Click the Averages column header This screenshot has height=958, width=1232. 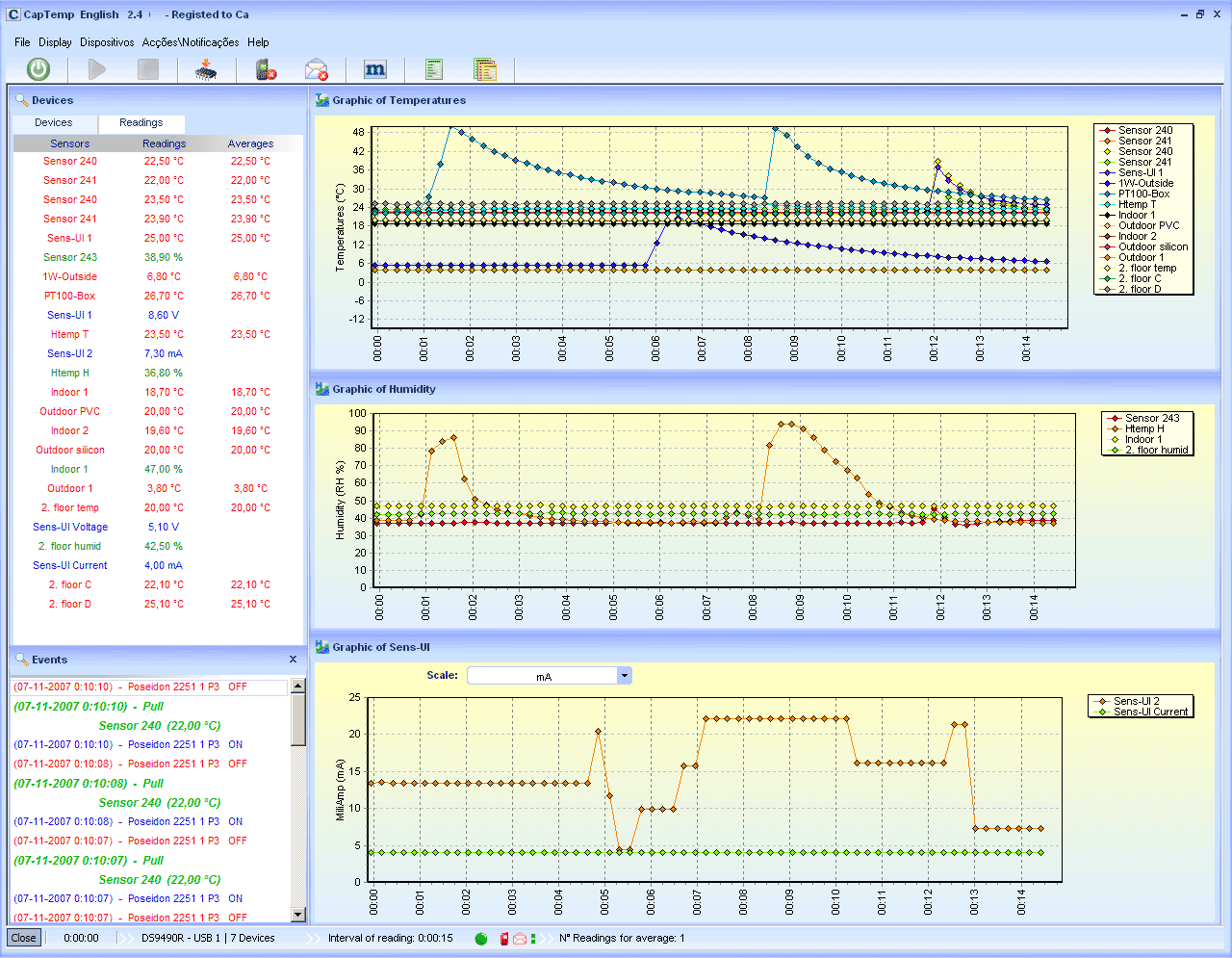click(250, 143)
